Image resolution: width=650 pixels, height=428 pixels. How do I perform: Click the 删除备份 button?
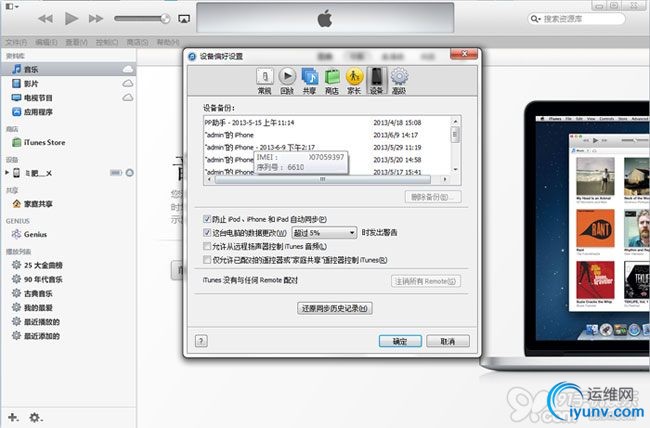pyautogui.click(x=433, y=197)
